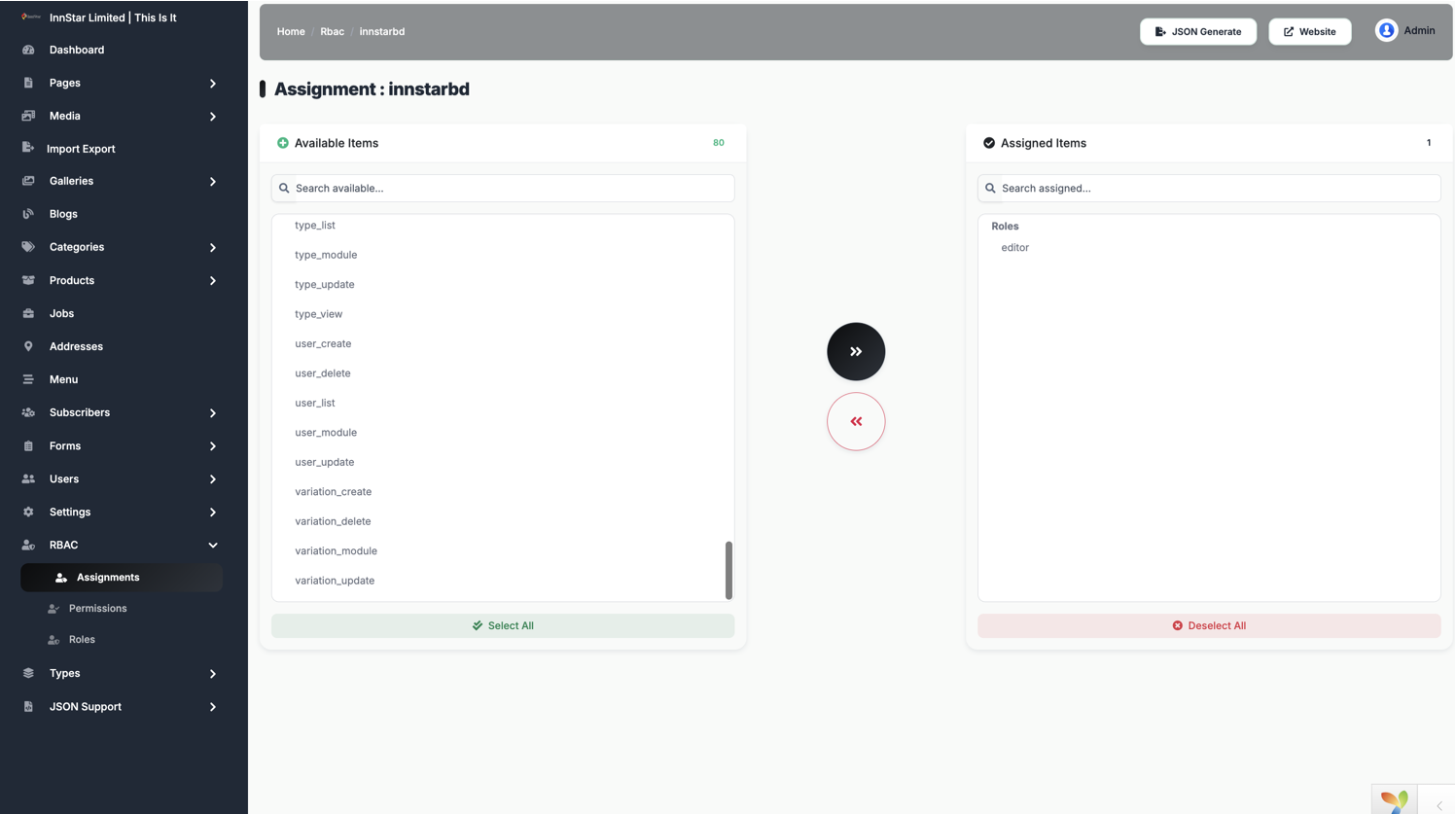Image resolution: width=1456 pixels, height=814 pixels.
Task: Click the Select All button
Action: pos(503,625)
